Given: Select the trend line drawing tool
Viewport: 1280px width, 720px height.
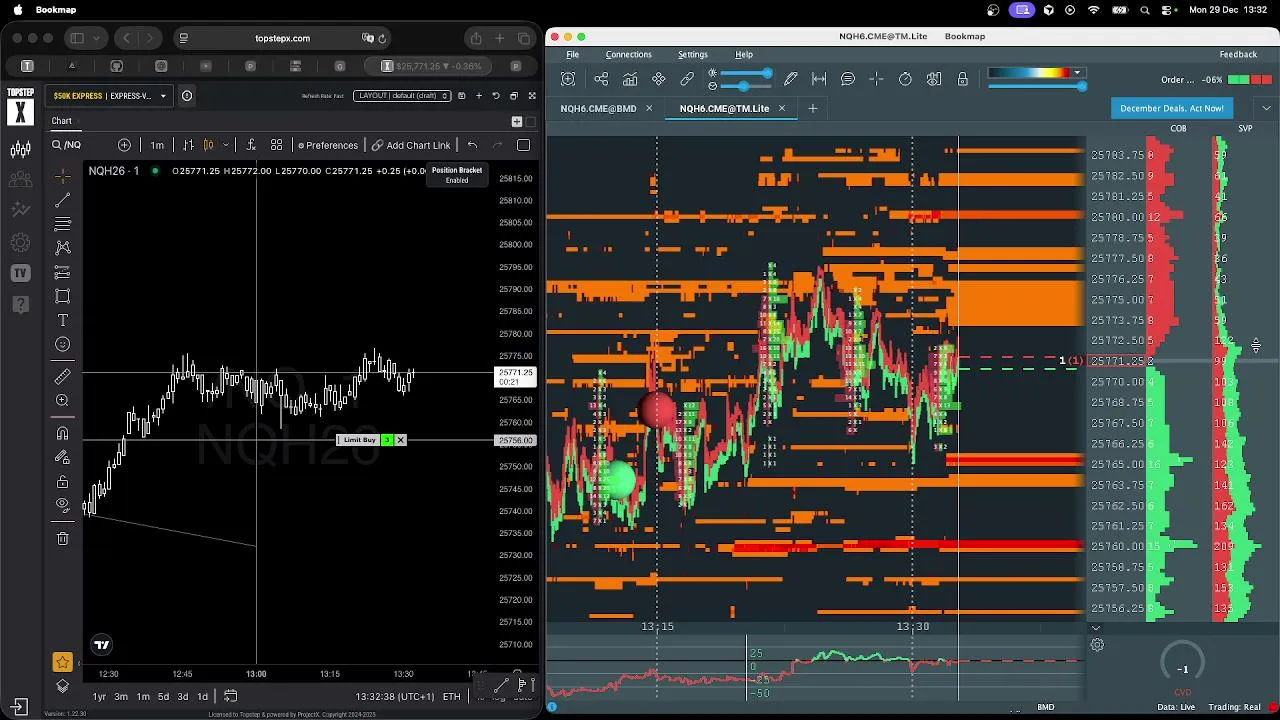Looking at the screenshot, I should pyautogui.click(x=62, y=201).
